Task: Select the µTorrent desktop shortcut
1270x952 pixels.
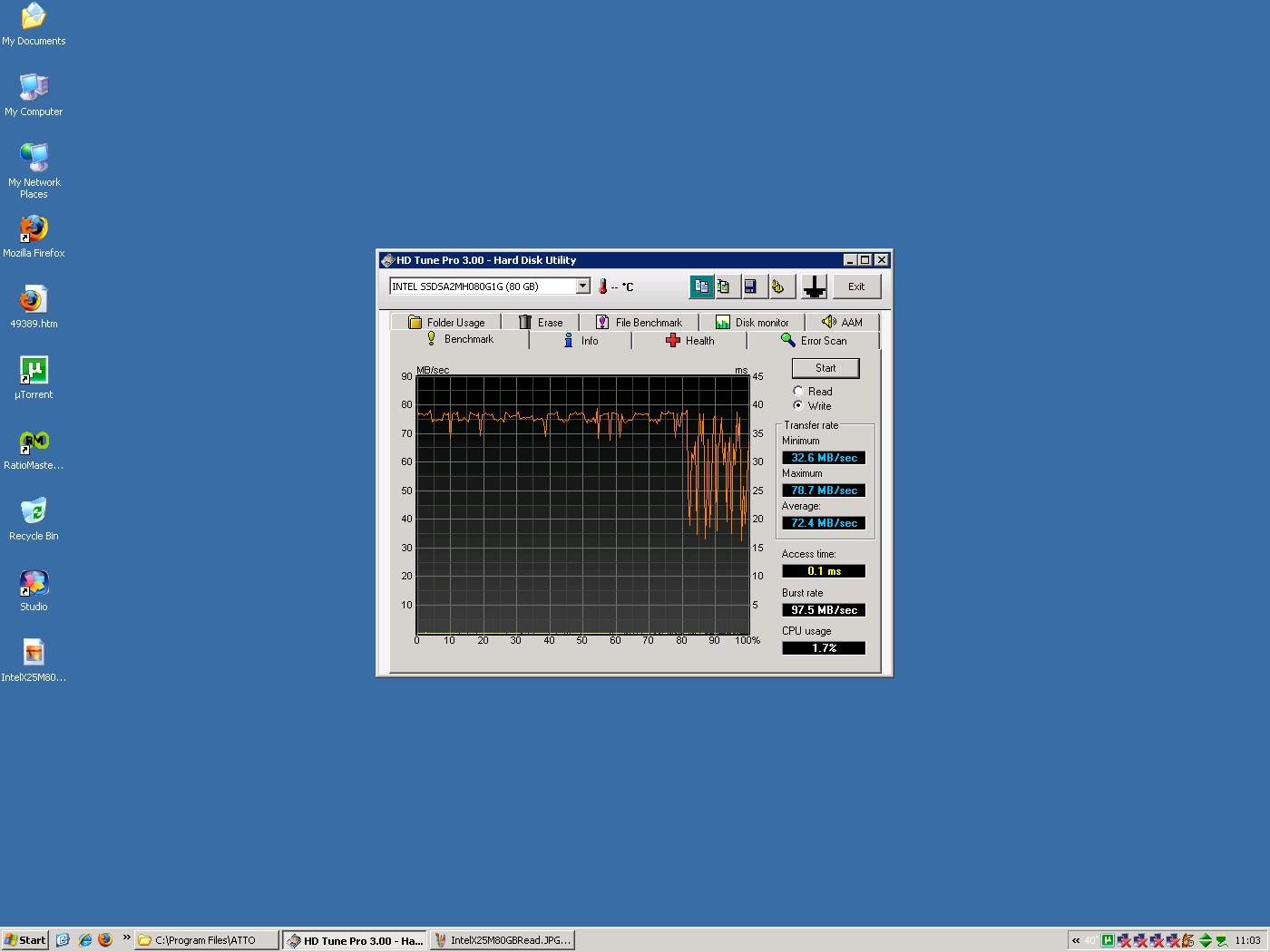Action: 34,377
